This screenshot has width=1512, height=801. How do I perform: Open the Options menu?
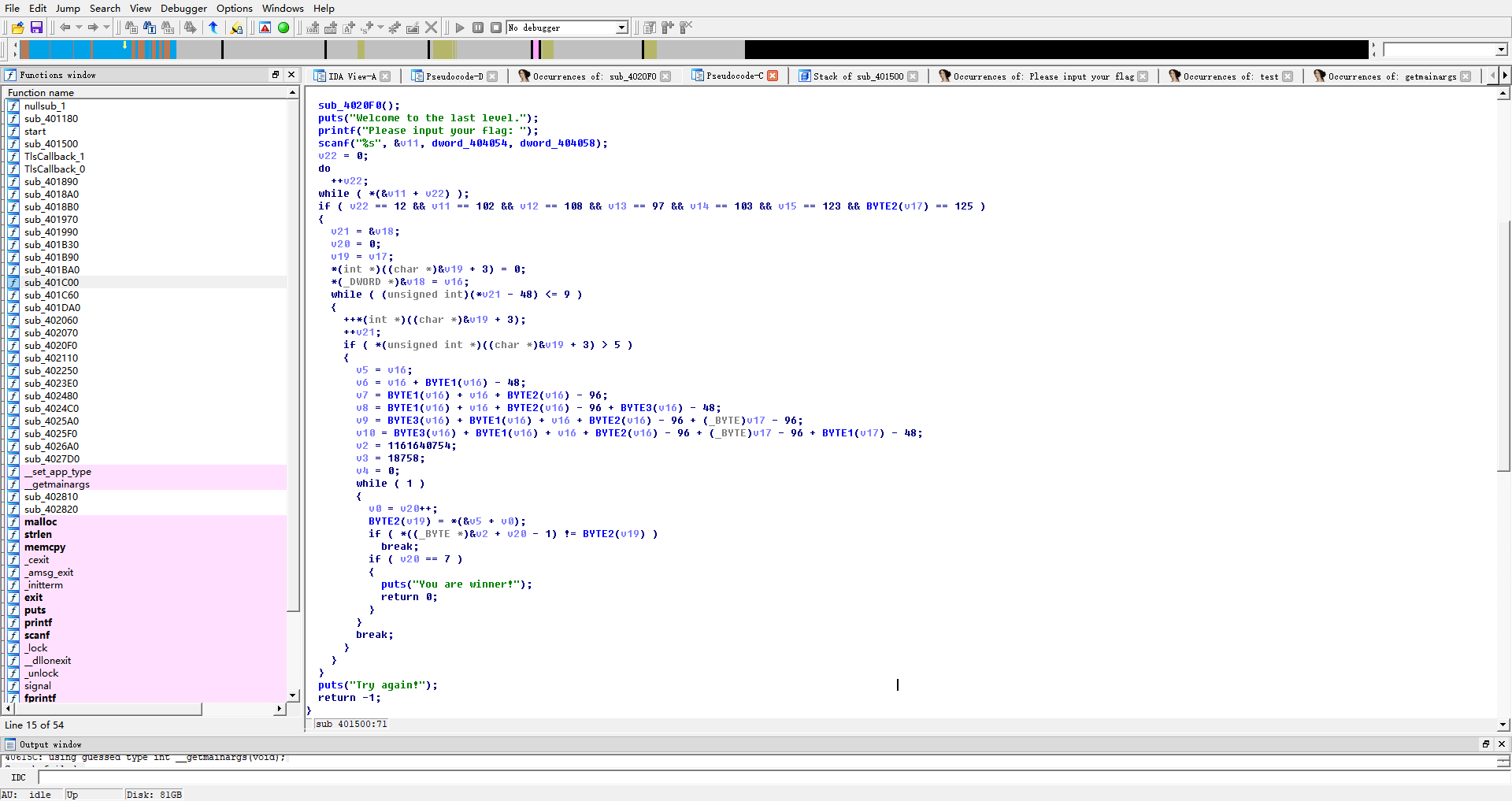coord(235,8)
